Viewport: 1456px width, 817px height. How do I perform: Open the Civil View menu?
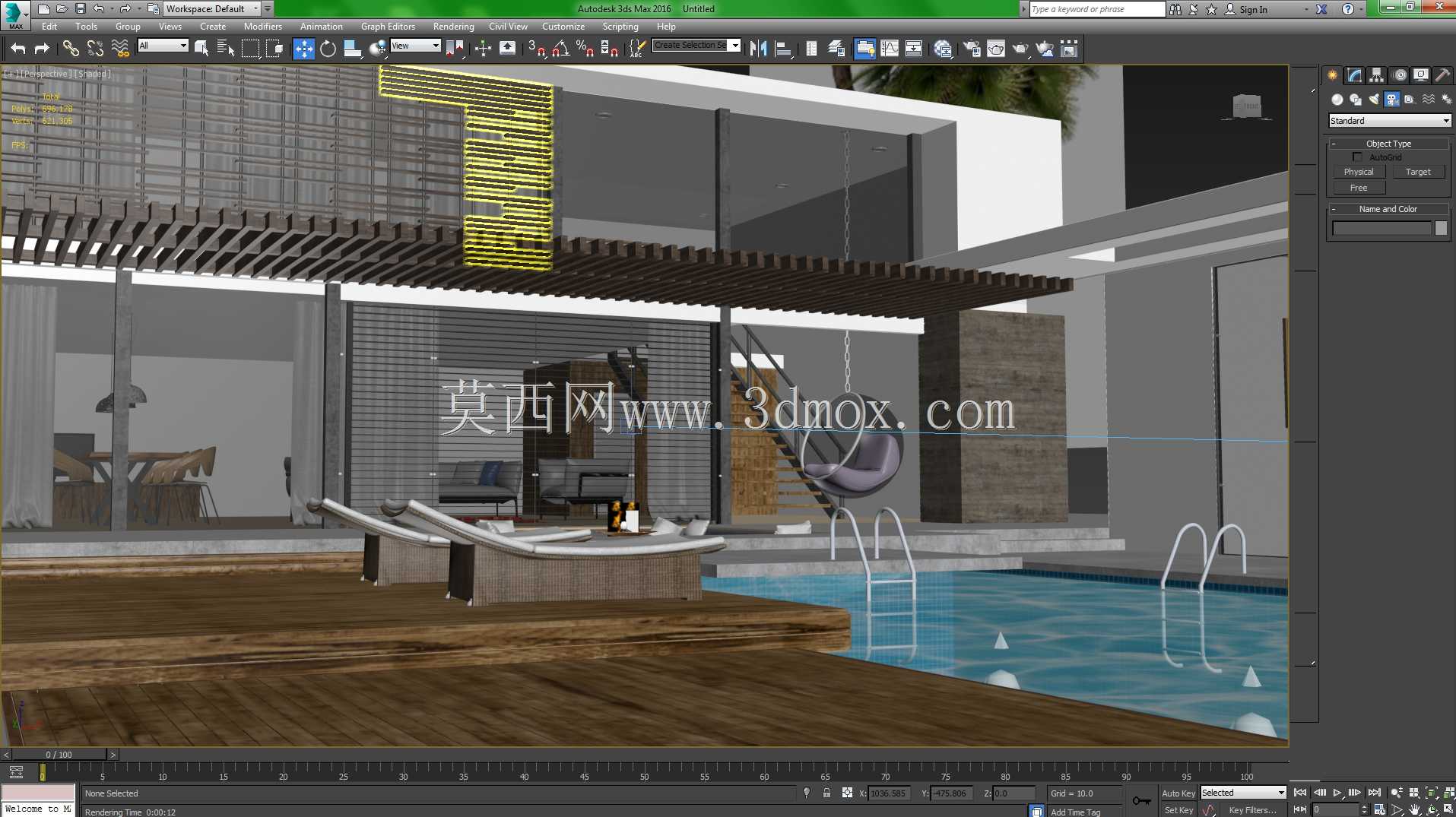[x=508, y=26]
